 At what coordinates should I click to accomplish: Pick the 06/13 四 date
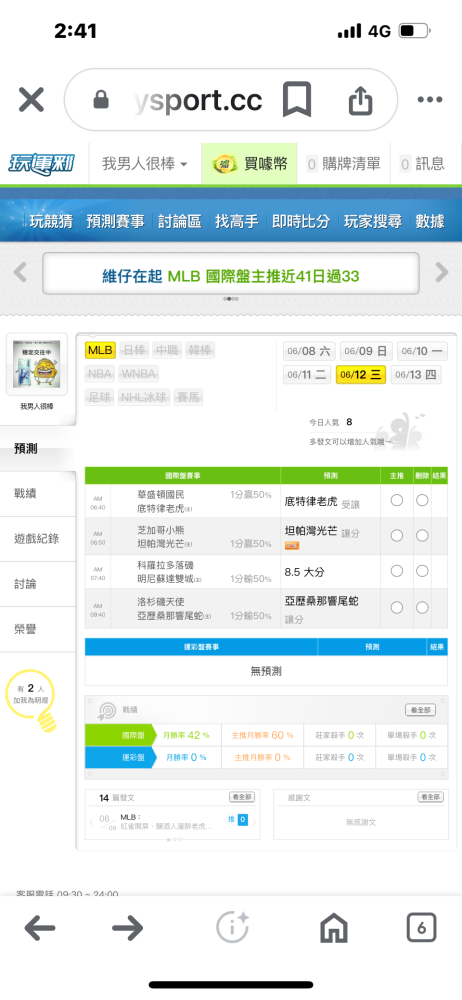(415, 374)
